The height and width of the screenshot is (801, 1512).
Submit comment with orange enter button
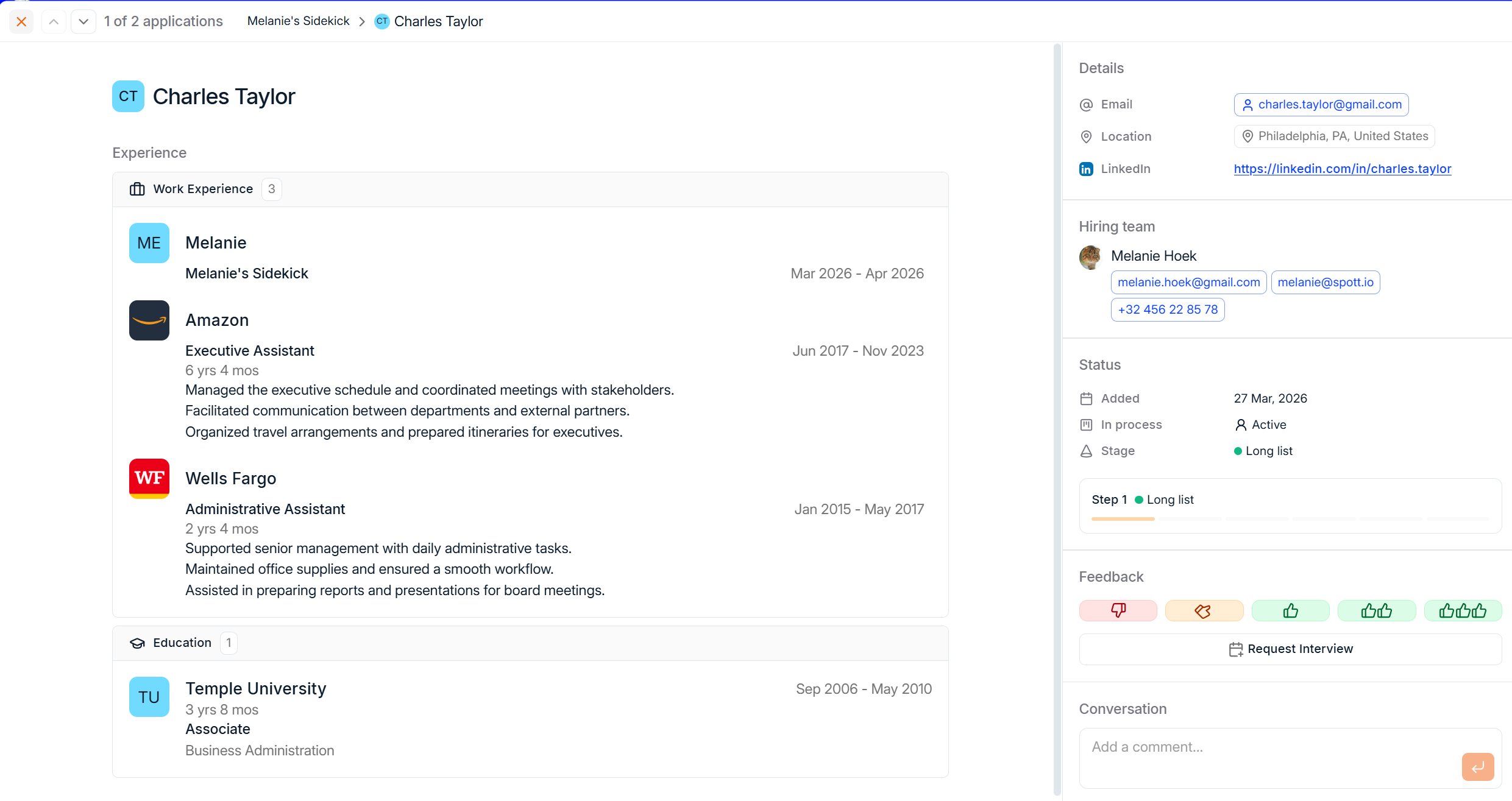click(1477, 766)
